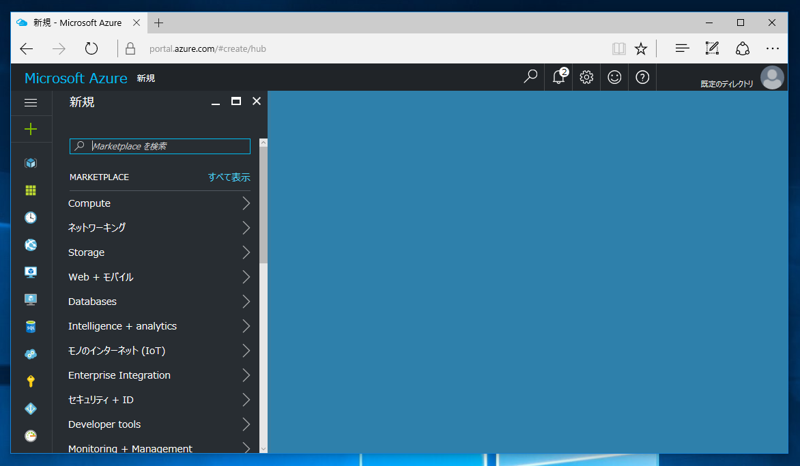Open Cloud services (classic) icon

tap(31, 354)
